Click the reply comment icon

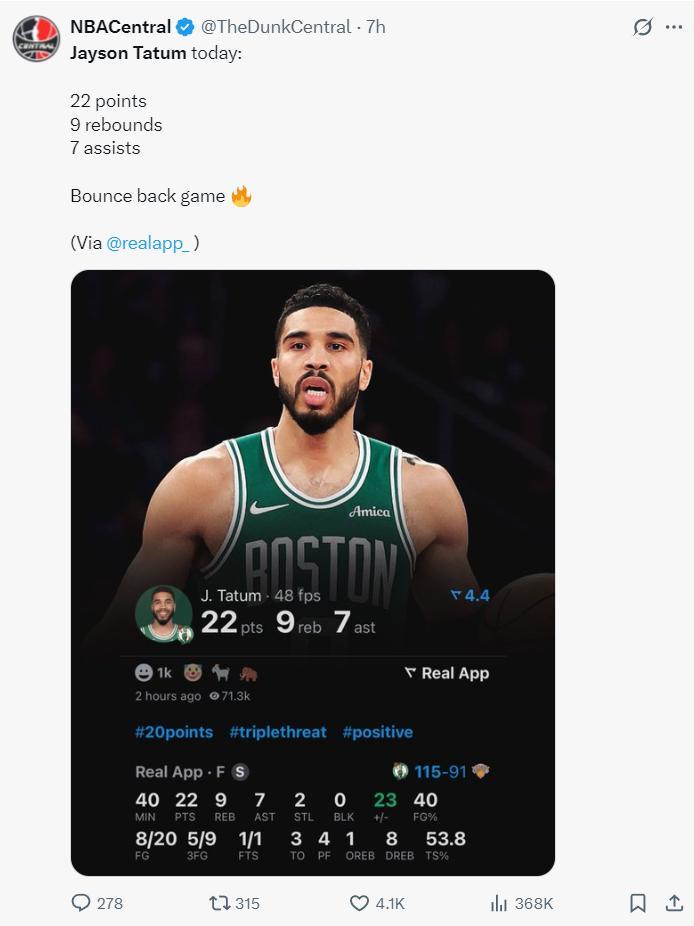pyautogui.click(x=81, y=903)
